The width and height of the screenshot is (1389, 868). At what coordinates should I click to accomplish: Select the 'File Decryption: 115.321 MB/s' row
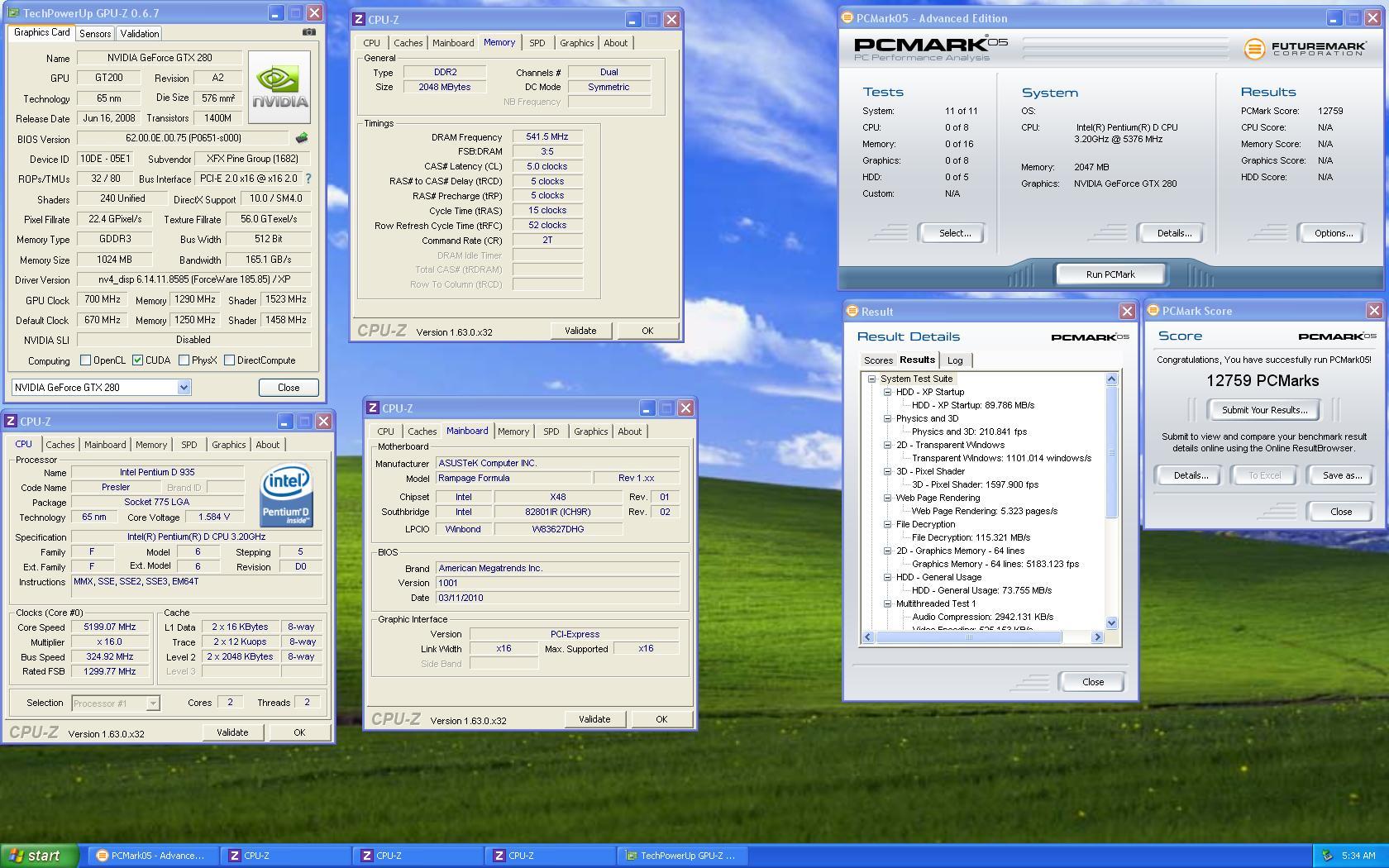point(971,537)
